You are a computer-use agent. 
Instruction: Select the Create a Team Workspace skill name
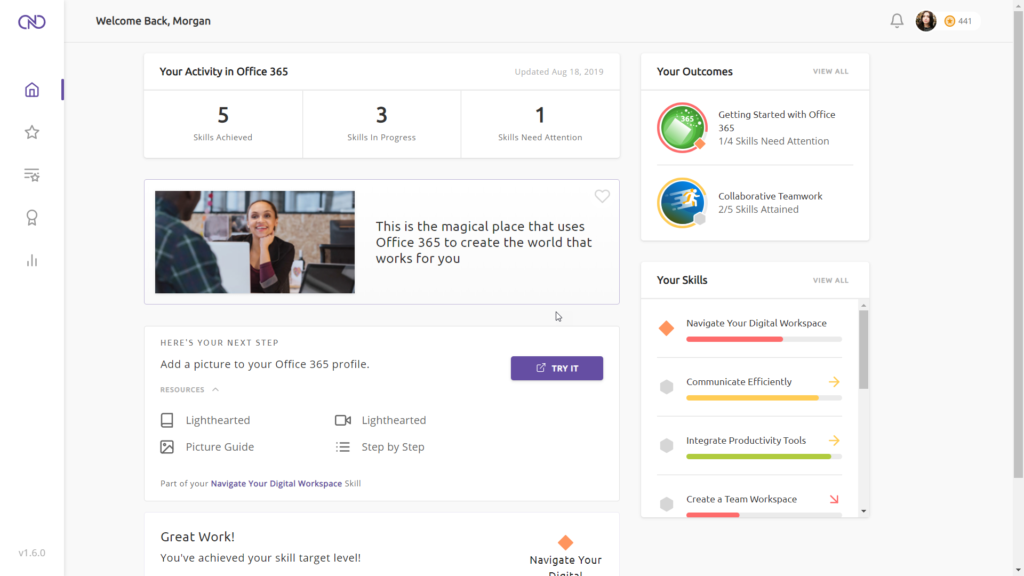tap(741, 500)
